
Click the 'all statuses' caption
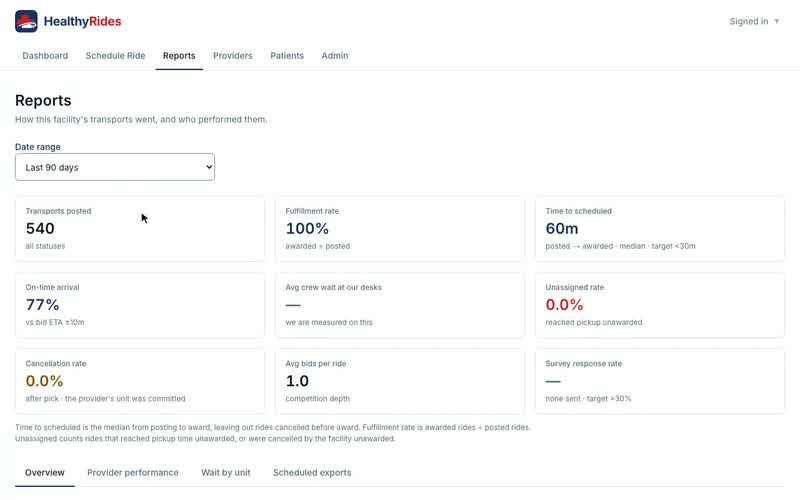pos(45,246)
